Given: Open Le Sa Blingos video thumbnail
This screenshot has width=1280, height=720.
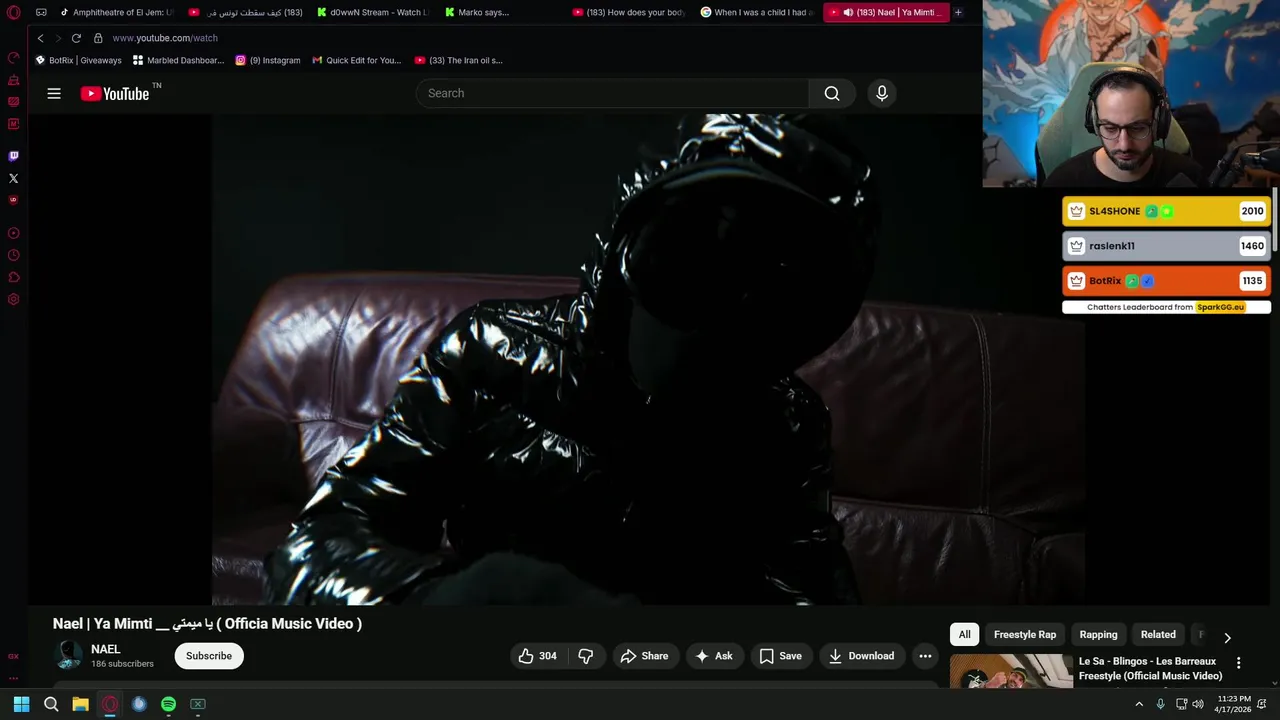Looking at the screenshot, I should coord(1011,671).
